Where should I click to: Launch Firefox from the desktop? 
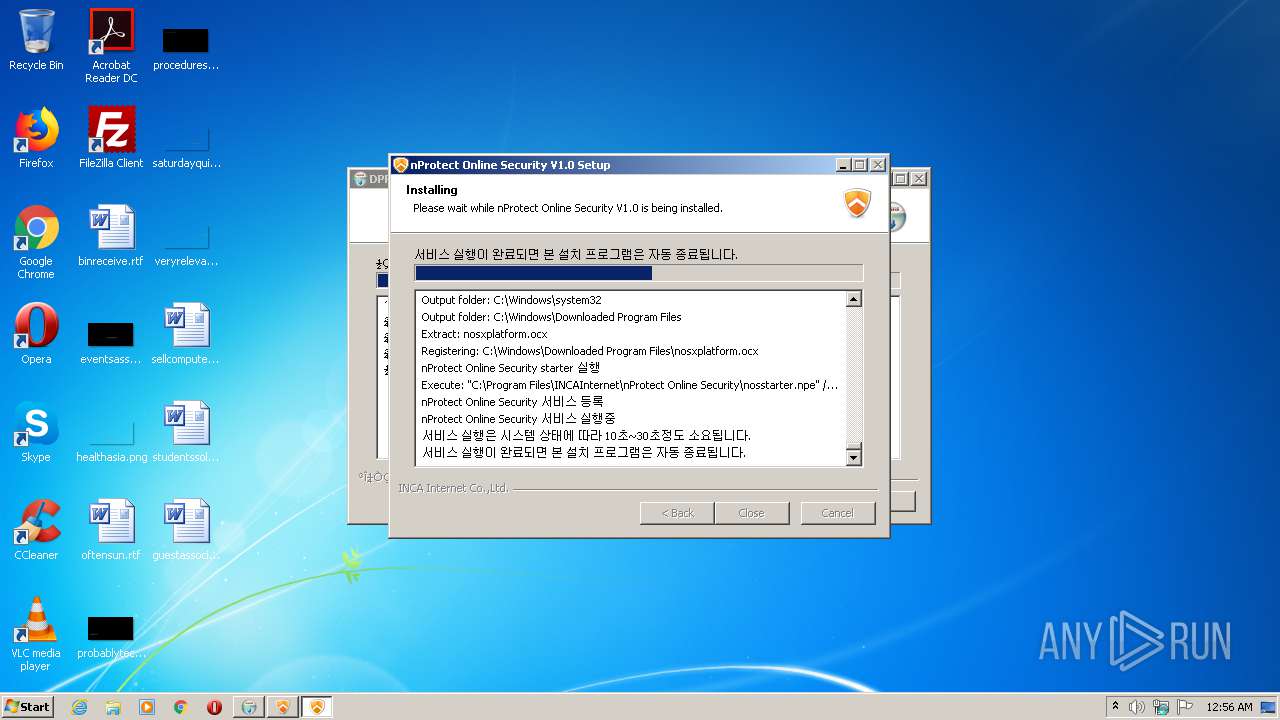click(36, 138)
